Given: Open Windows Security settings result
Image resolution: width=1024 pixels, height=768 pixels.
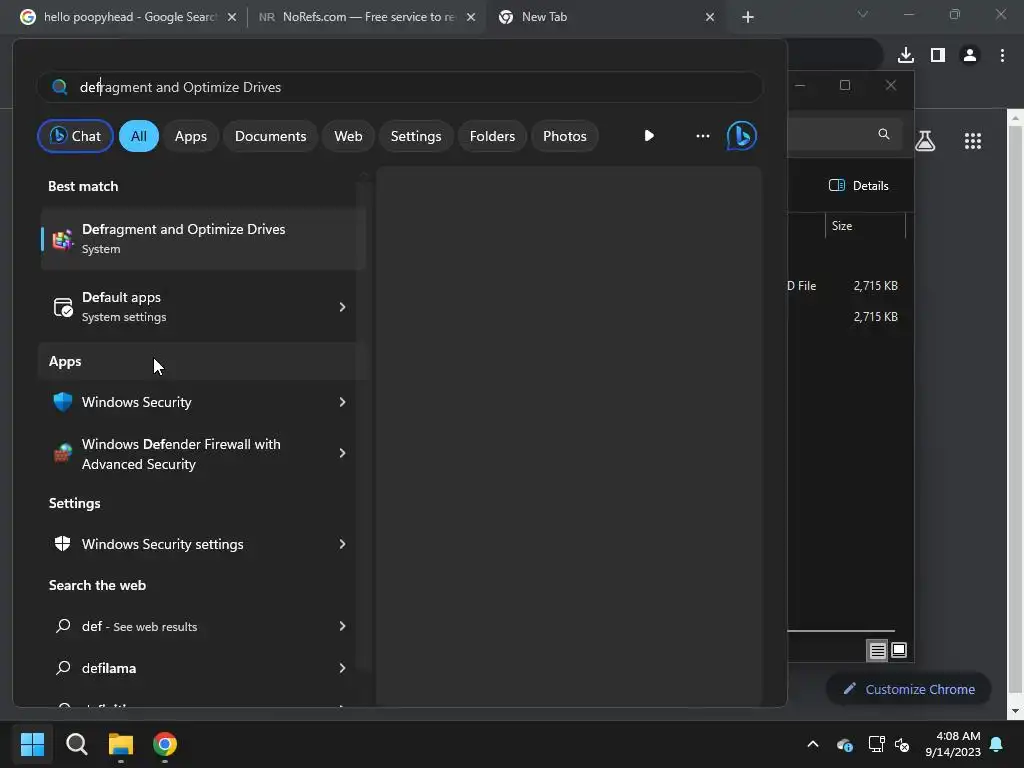Looking at the screenshot, I should (x=198, y=544).
